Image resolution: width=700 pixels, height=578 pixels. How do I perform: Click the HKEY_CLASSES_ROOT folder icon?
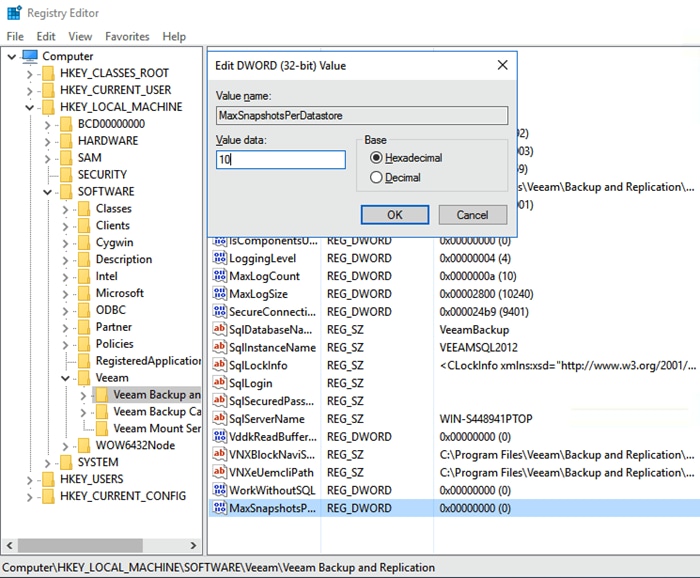48,73
